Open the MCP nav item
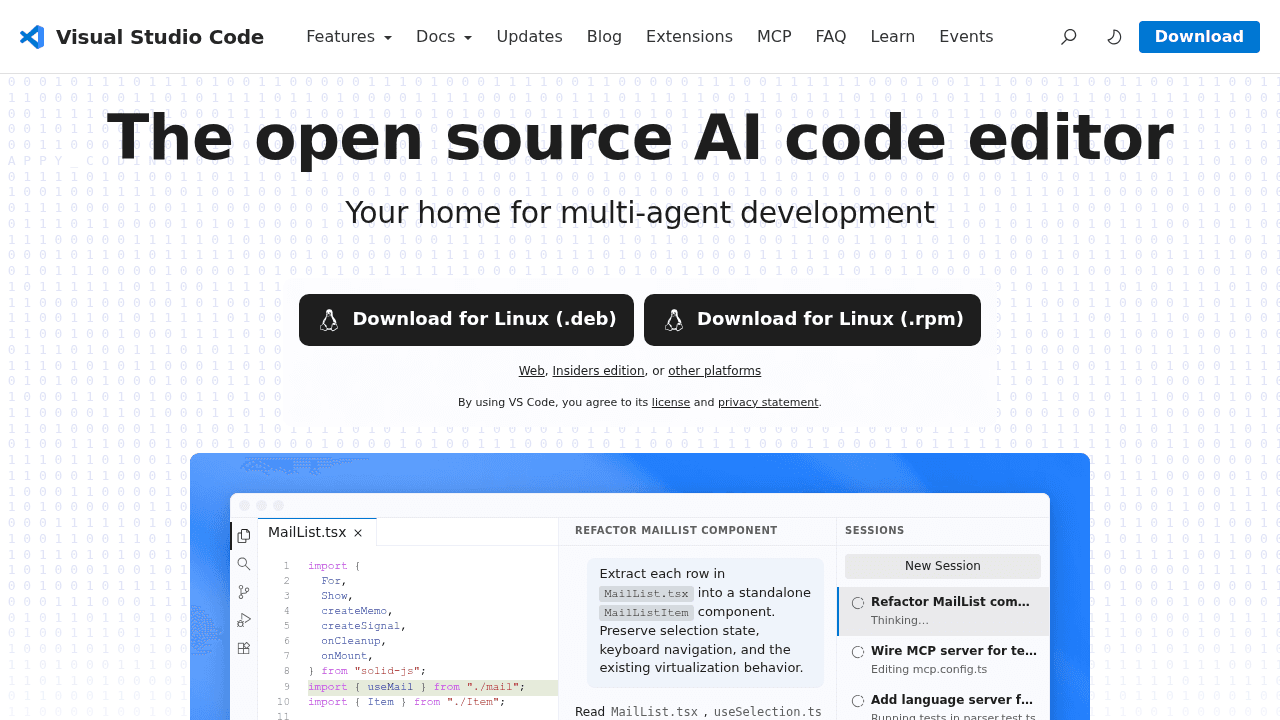1280x720 pixels. click(774, 37)
